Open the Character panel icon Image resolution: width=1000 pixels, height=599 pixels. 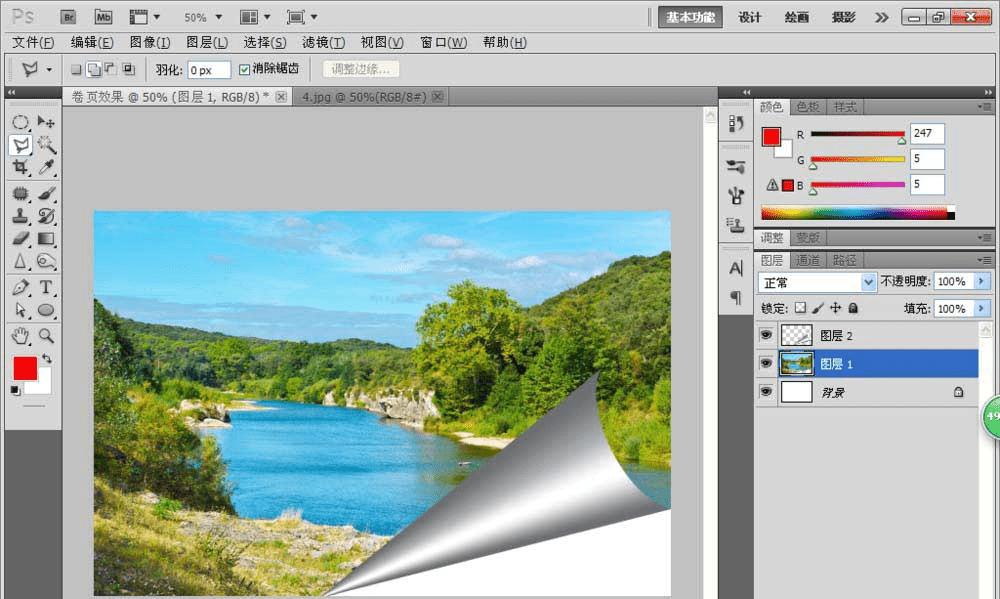coord(736,269)
